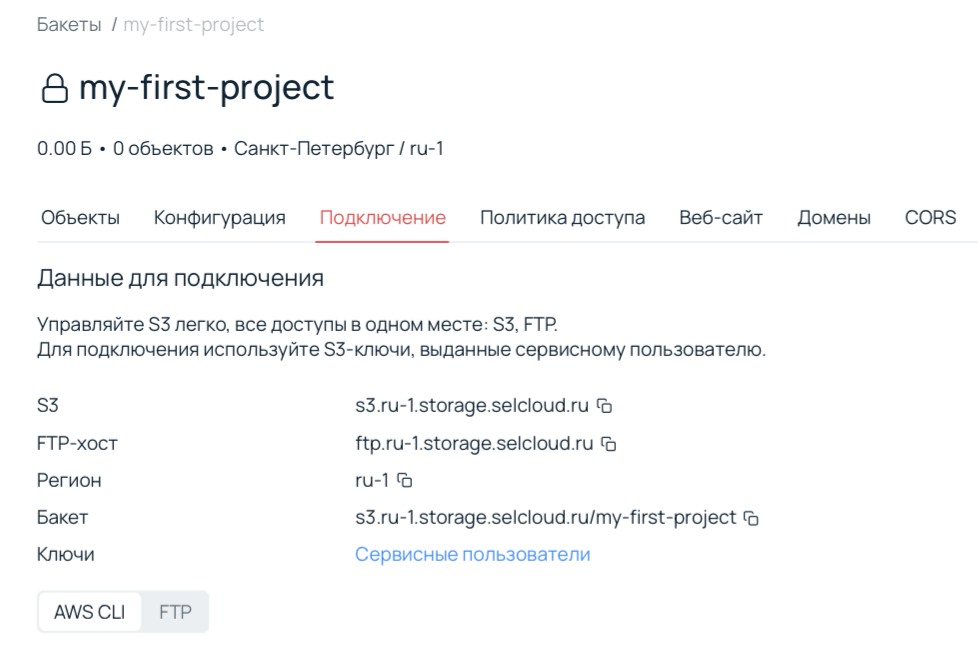Click the ftp.ru-1.storage.selcloud.ru host text
Image resolution: width=978 pixels, height=648 pixels.
point(474,443)
